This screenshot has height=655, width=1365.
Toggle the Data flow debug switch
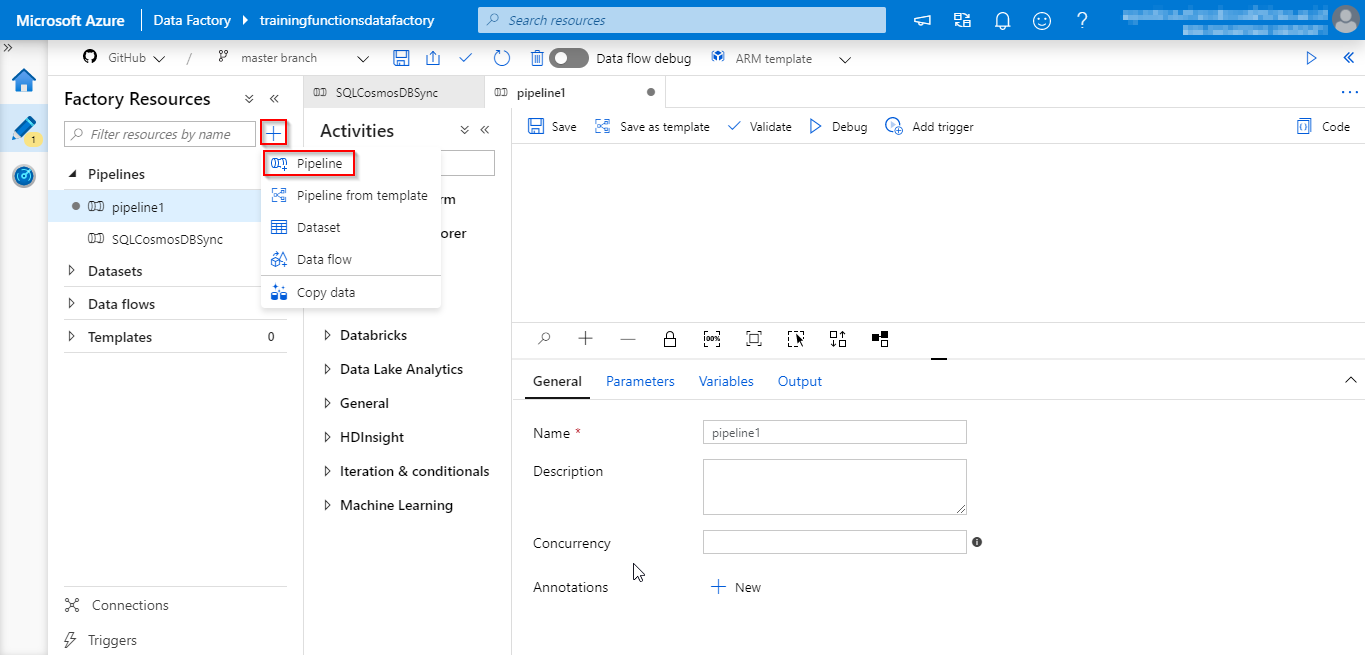pyautogui.click(x=569, y=58)
